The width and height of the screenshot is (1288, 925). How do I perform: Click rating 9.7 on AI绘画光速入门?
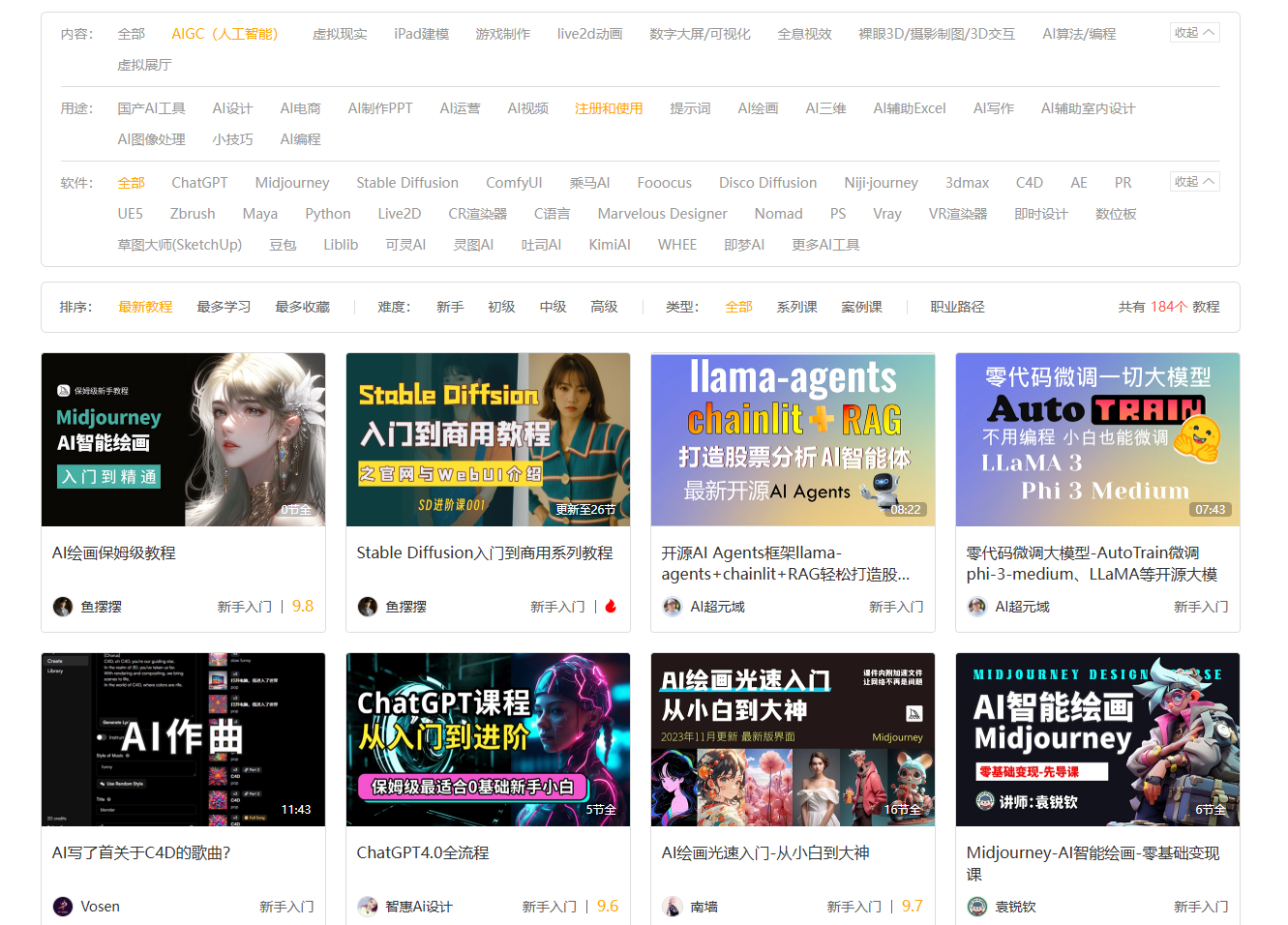coord(913,906)
